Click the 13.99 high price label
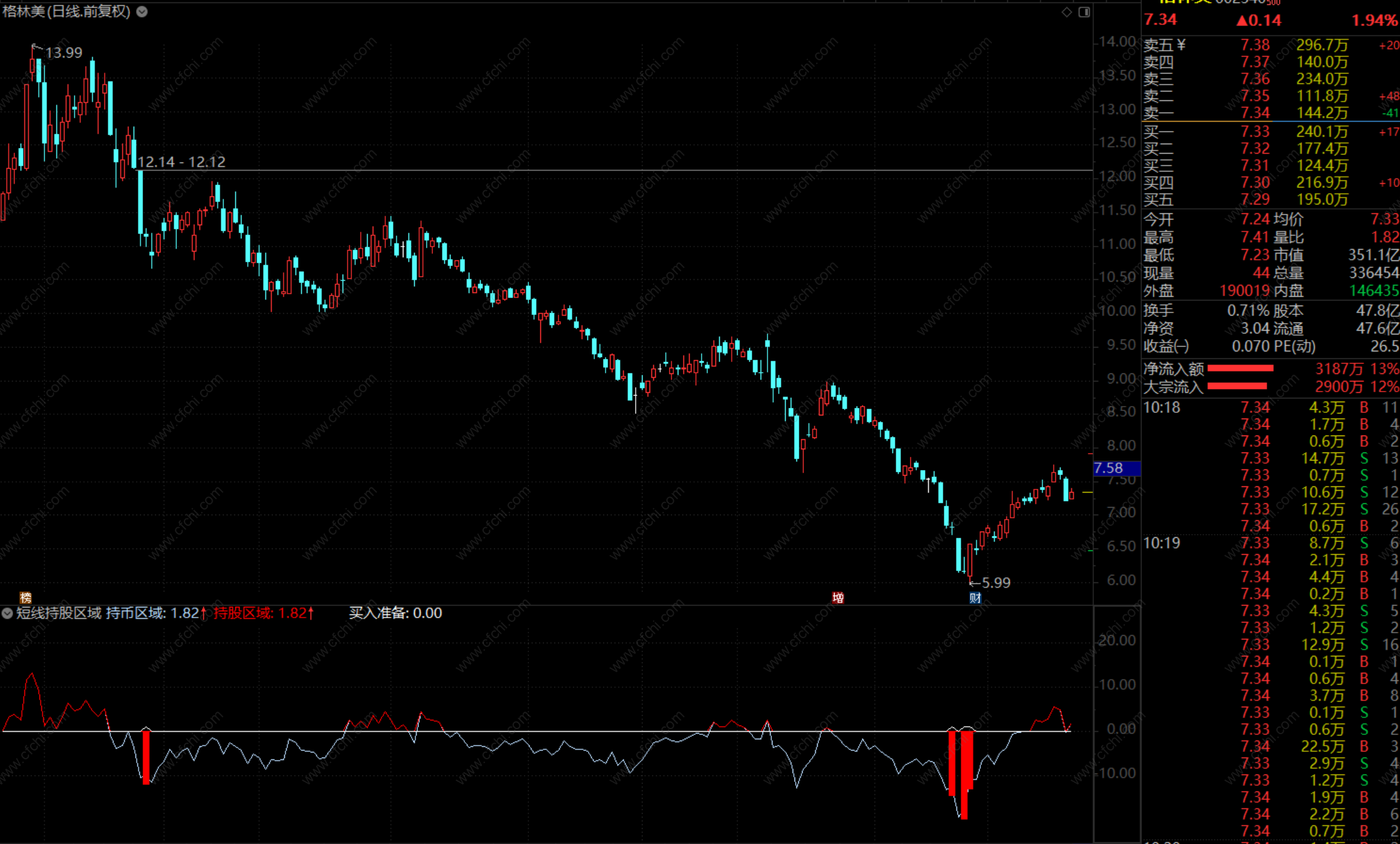 [64, 53]
